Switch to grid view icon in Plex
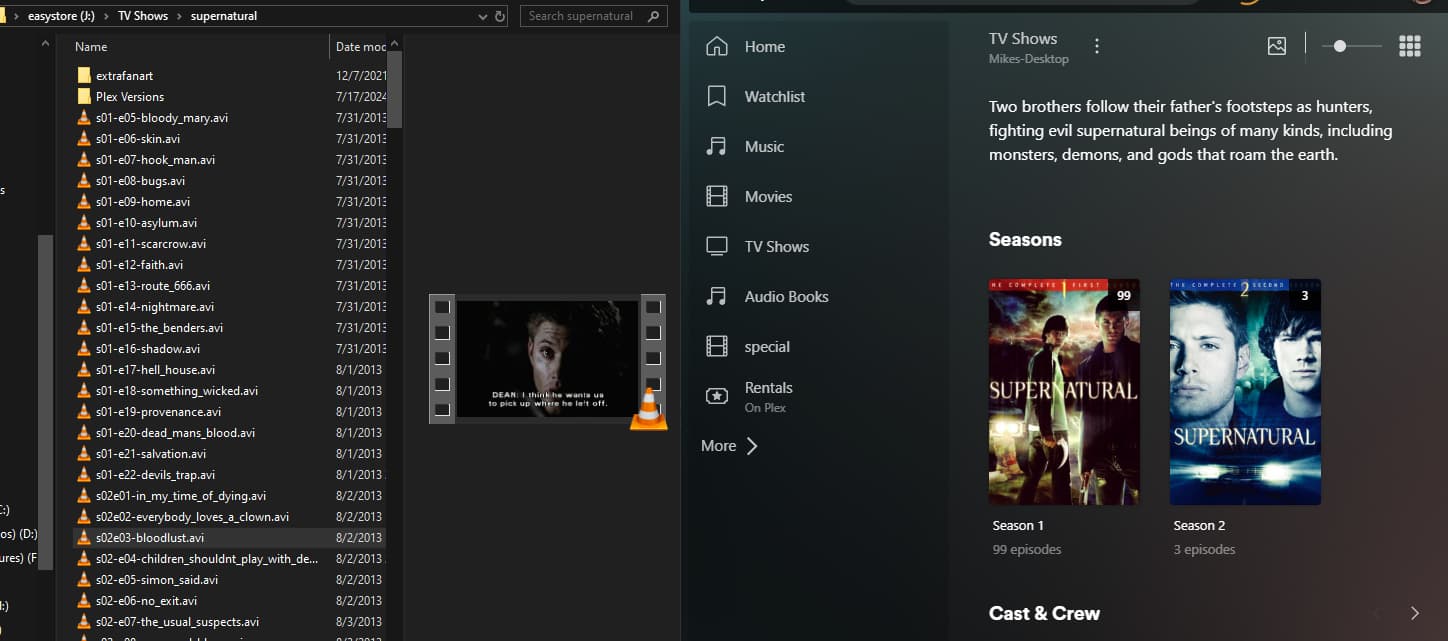The height and width of the screenshot is (641, 1448). (1410, 46)
